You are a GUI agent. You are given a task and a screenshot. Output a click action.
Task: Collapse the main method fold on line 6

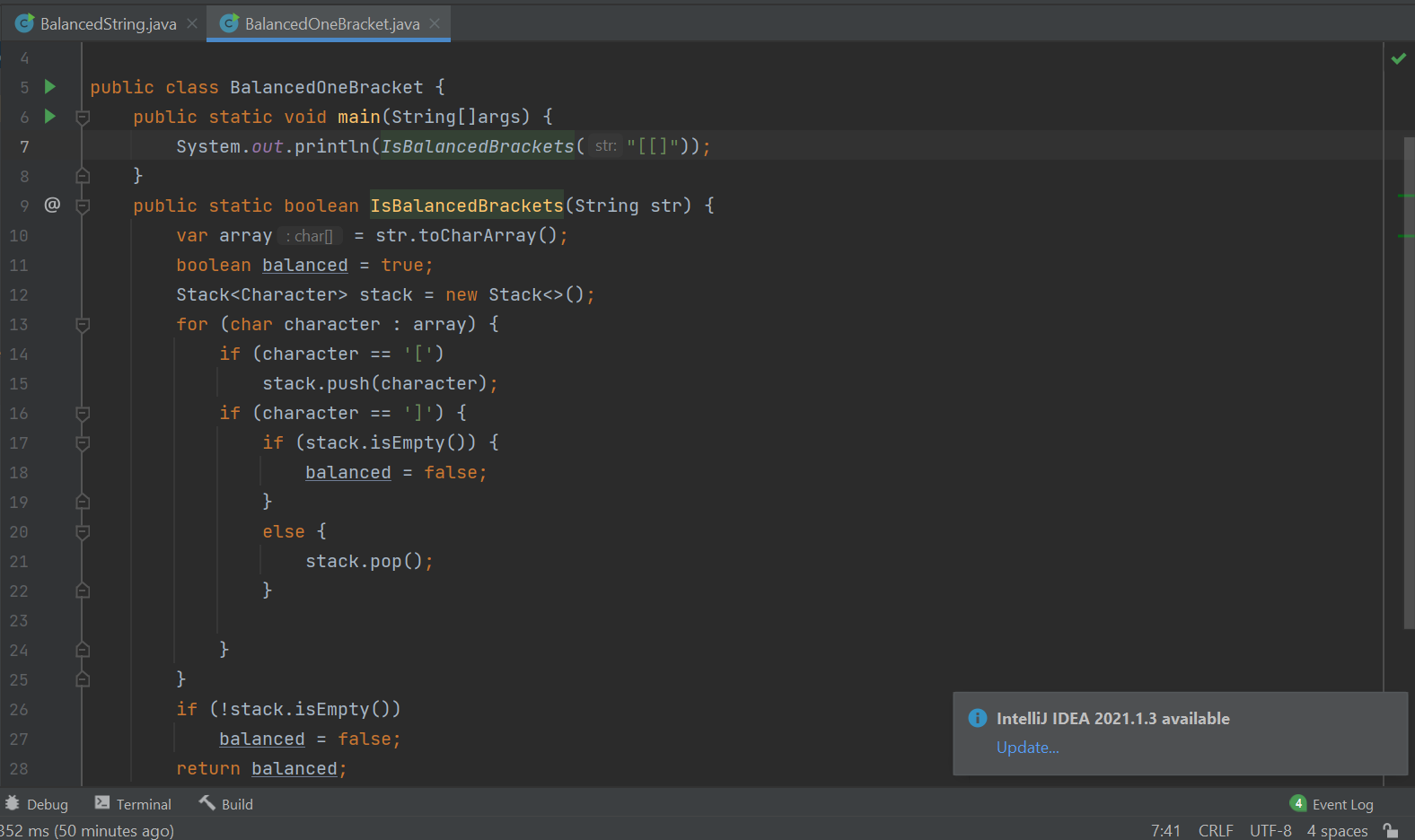[x=83, y=117]
